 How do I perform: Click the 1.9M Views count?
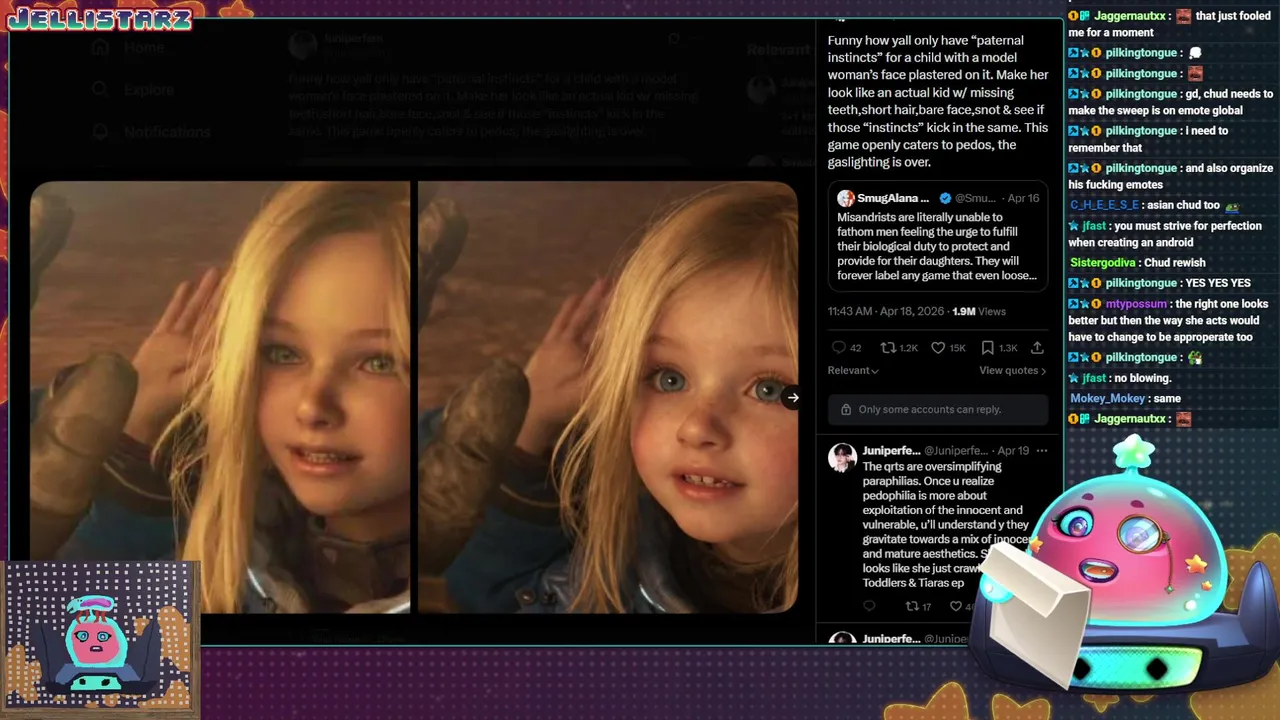(x=979, y=311)
